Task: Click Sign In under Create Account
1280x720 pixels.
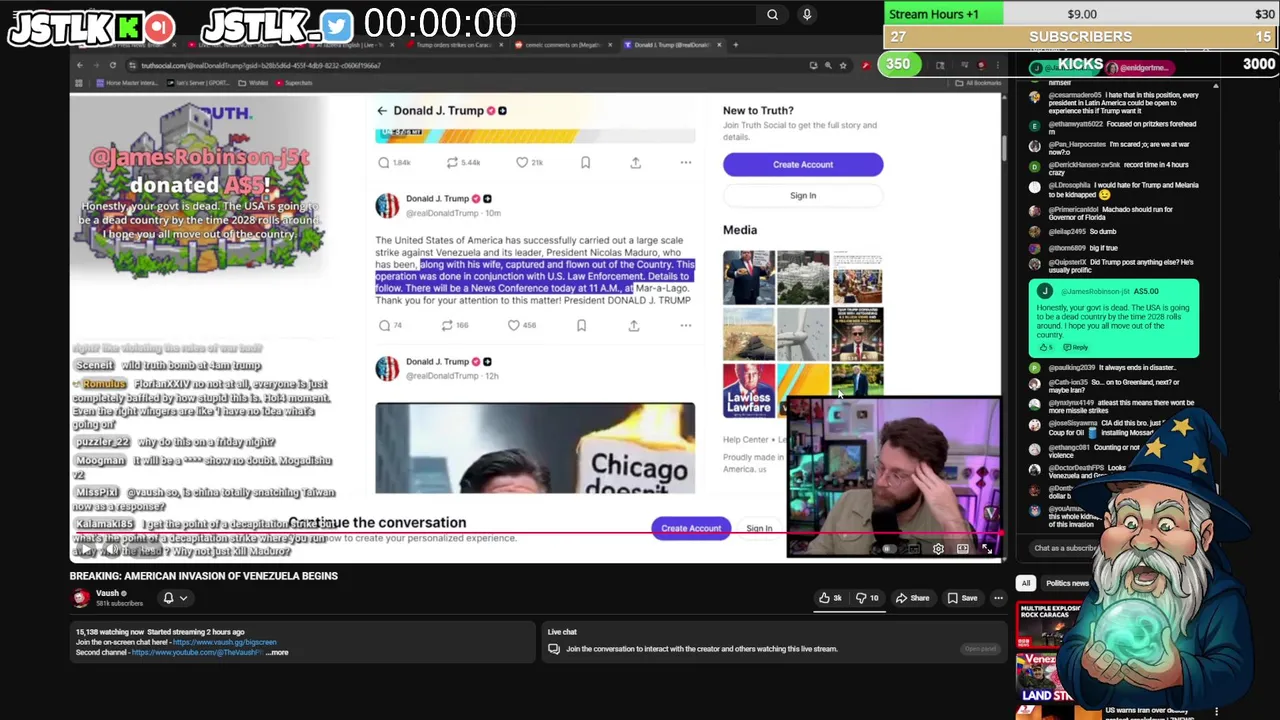Action: point(803,196)
